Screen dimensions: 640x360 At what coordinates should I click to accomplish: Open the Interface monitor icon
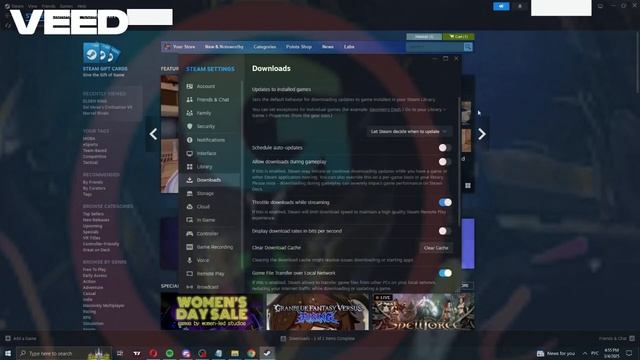coord(189,153)
